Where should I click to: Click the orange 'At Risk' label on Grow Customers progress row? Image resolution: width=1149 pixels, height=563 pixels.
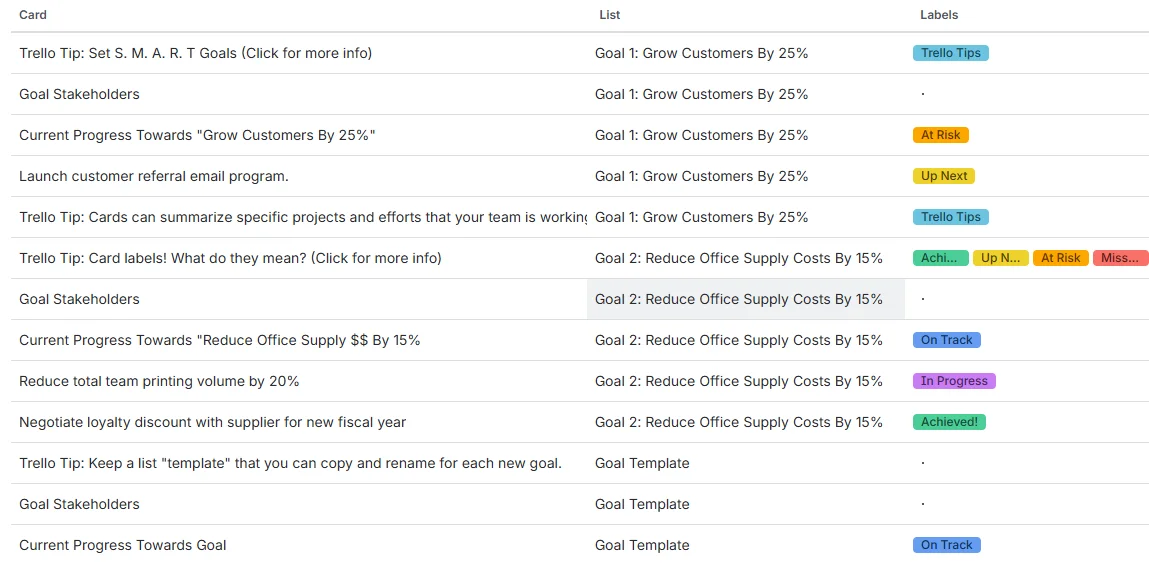pos(940,135)
